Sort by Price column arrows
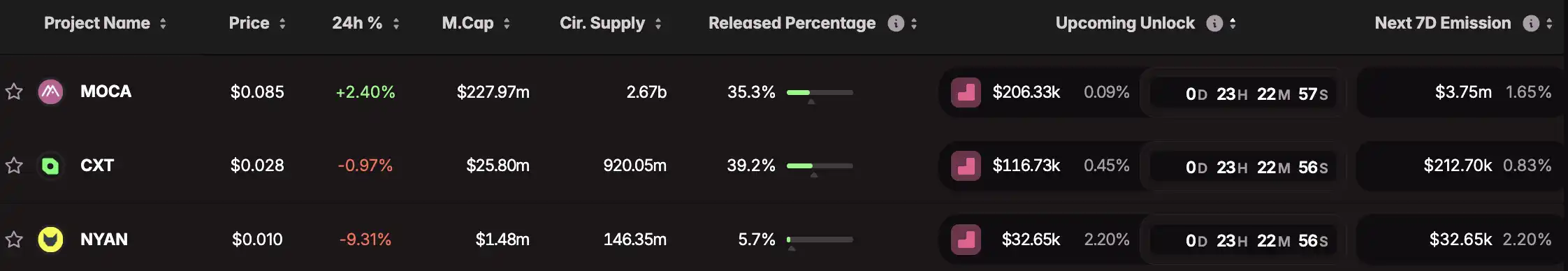 282,24
